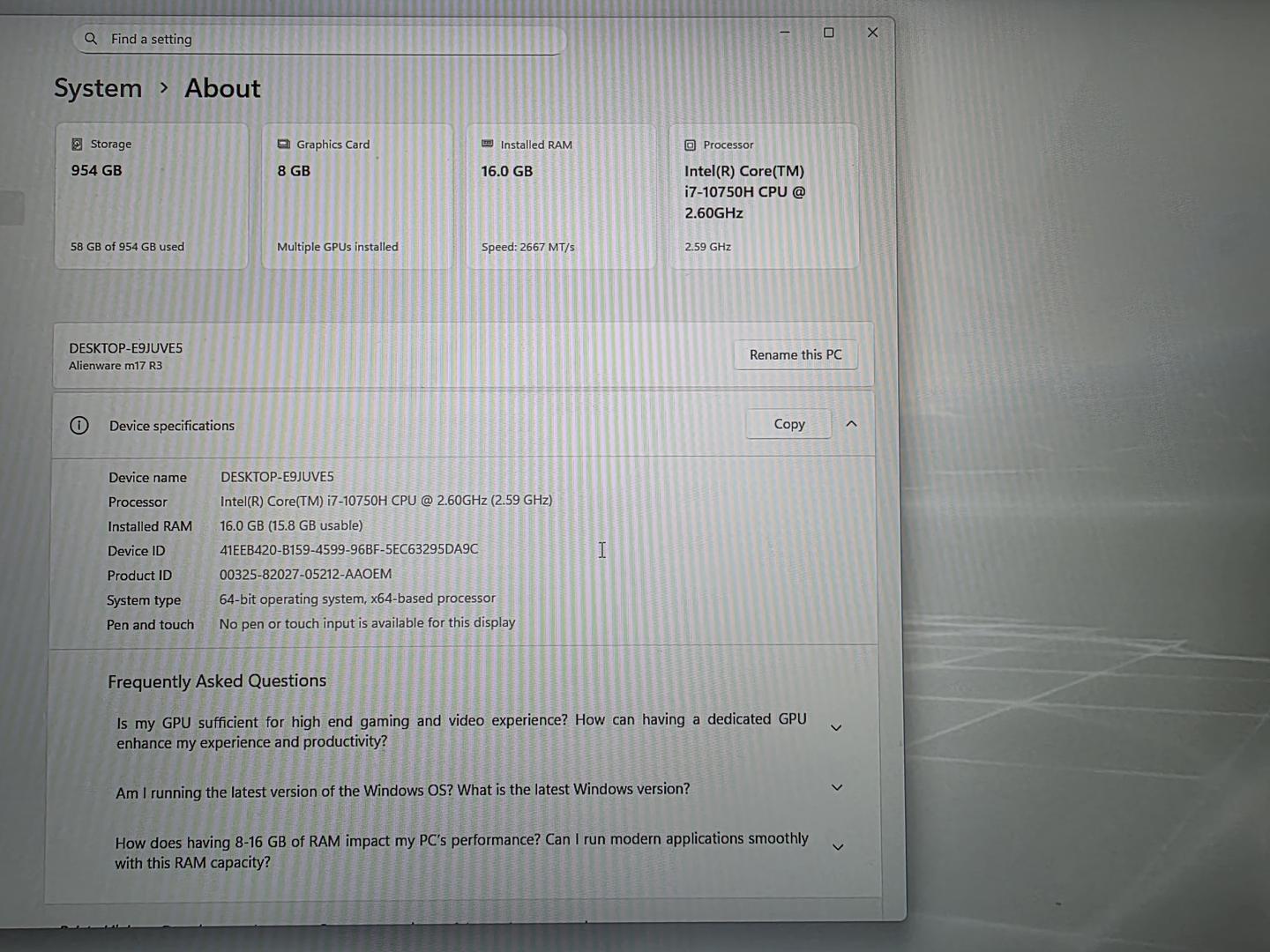Click the Installed RAM label in specifications list

(x=150, y=526)
